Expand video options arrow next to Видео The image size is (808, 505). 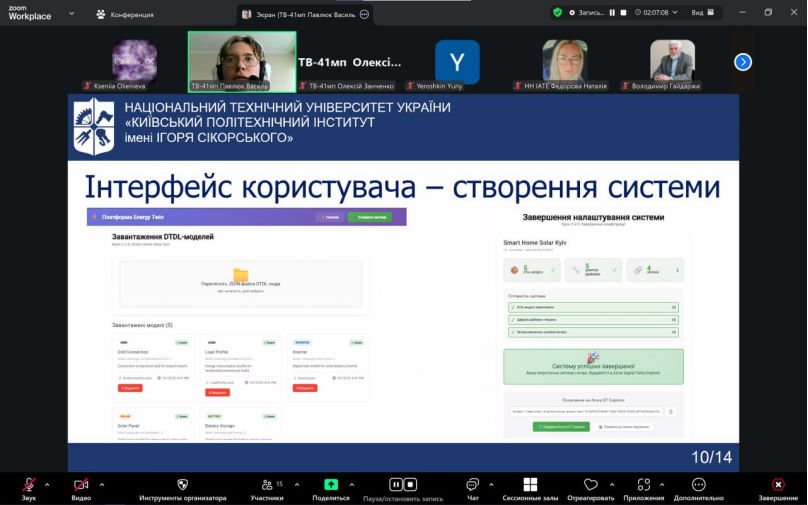click(102, 484)
